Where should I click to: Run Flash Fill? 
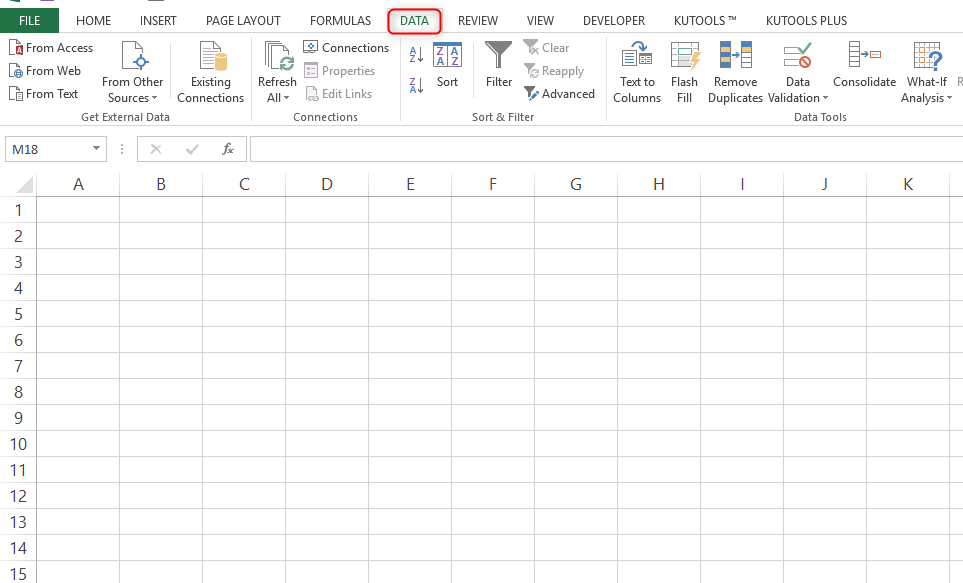[x=684, y=72]
